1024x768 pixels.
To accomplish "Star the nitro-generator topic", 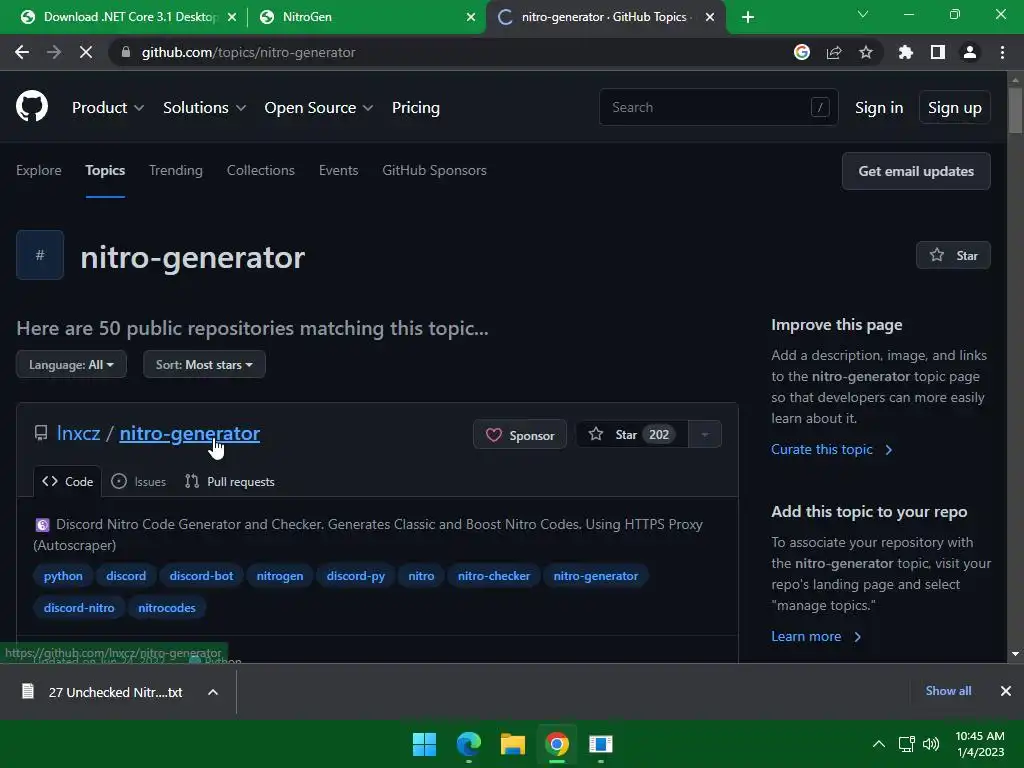I will (x=953, y=255).
